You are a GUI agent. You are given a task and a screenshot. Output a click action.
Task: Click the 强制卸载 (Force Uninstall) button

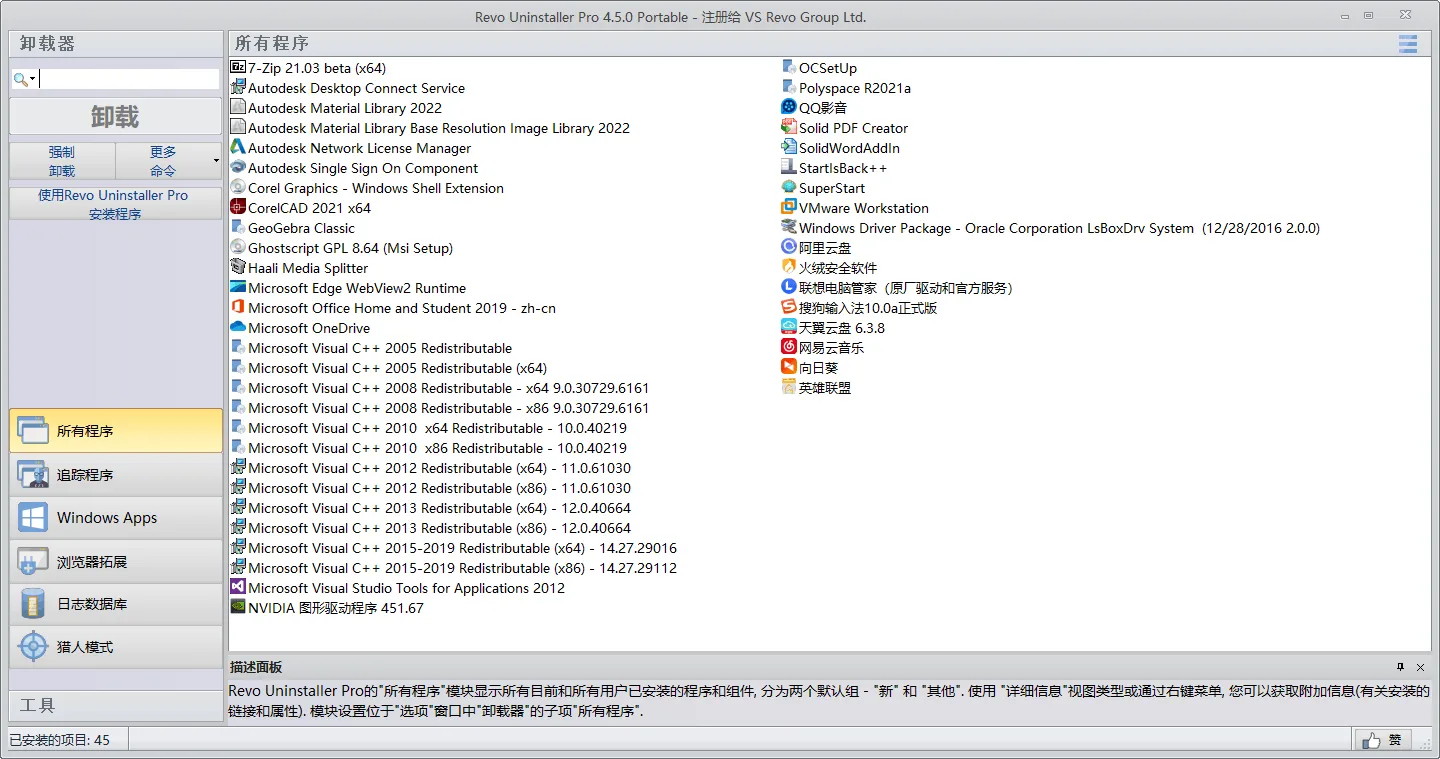[62, 160]
